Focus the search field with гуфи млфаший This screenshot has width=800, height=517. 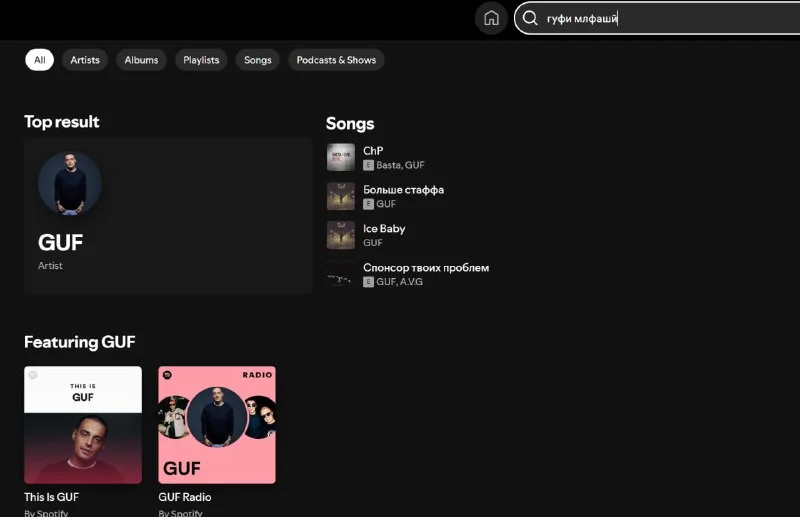(x=657, y=18)
